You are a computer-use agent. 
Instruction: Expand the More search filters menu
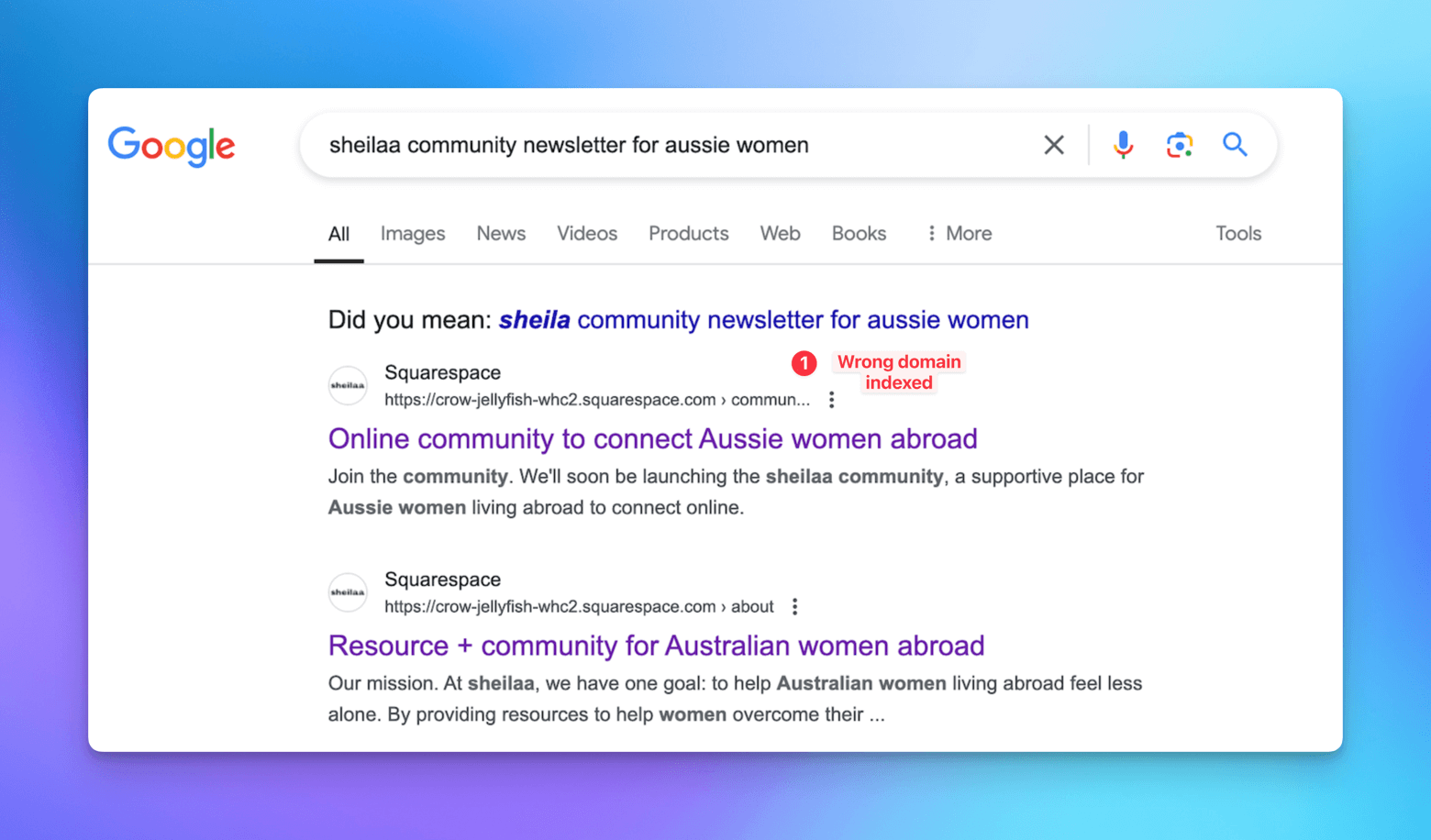pyautogui.click(x=959, y=234)
